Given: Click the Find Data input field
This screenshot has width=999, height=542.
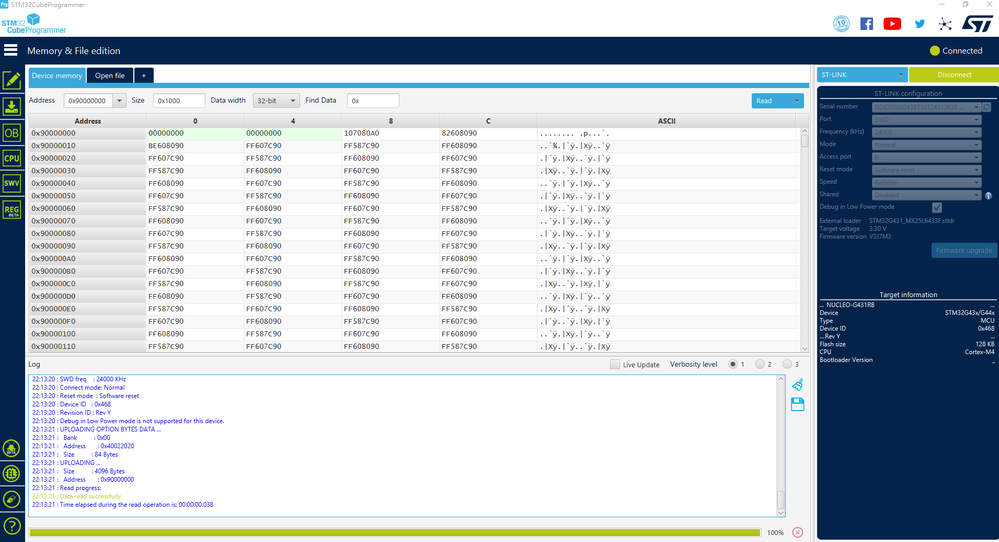Looking at the screenshot, I should 373,101.
